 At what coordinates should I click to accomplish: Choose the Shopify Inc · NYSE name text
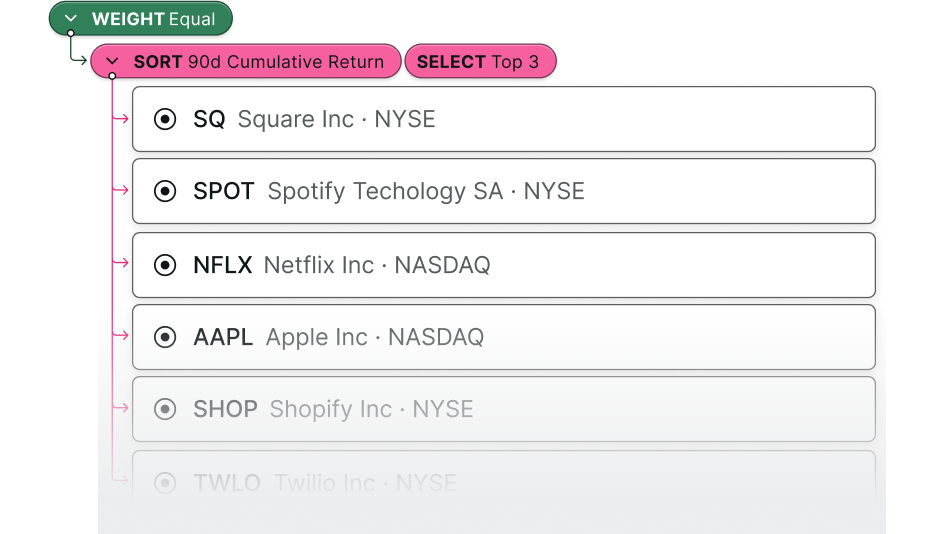(x=372, y=409)
